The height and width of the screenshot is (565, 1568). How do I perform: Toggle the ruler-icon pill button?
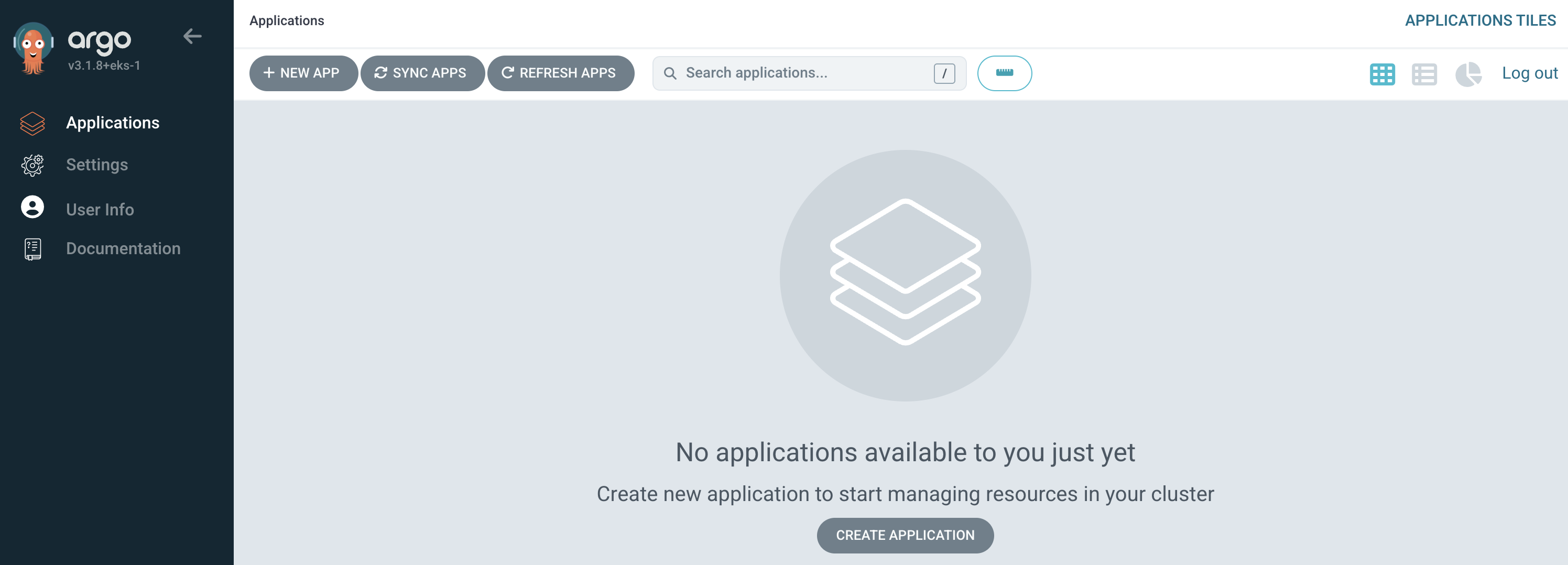[x=1004, y=73]
